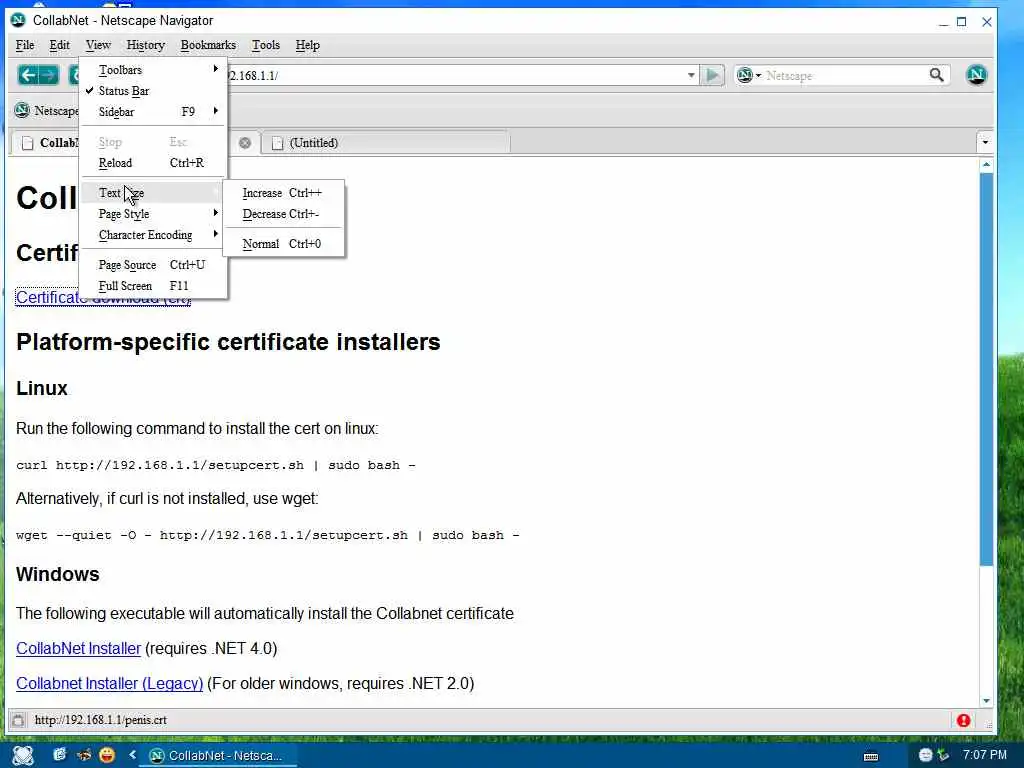The height and width of the screenshot is (768, 1024).
Task: Choose Decrease text size option
Action: 283,214
